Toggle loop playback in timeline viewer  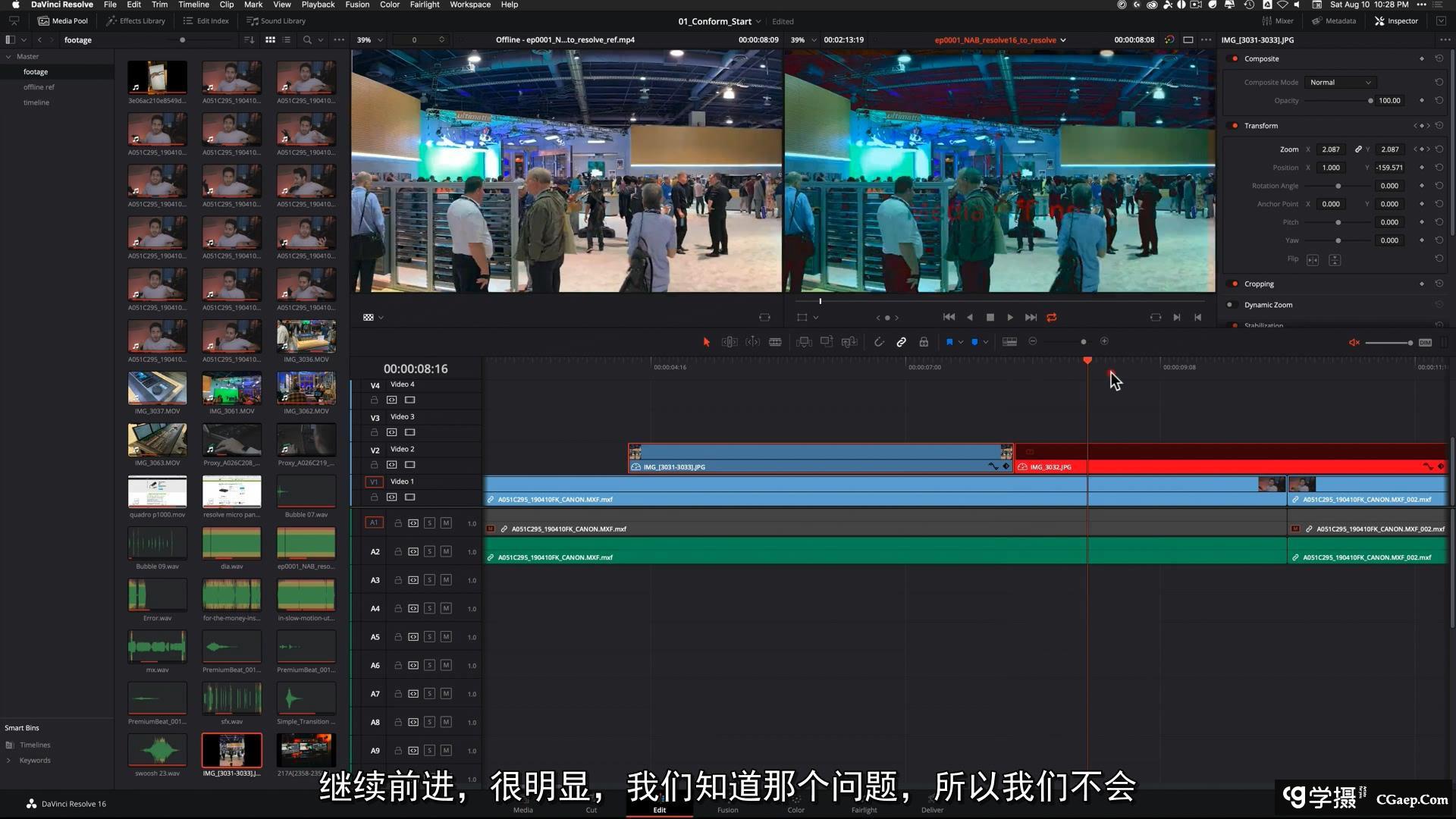pyautogui.click(x=1051, y=318)
